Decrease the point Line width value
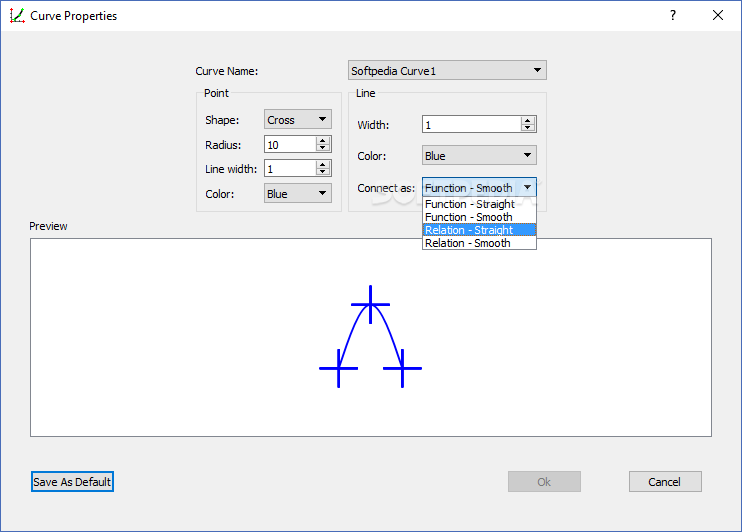Screen dimensions: 742x532 coord(323,171)
